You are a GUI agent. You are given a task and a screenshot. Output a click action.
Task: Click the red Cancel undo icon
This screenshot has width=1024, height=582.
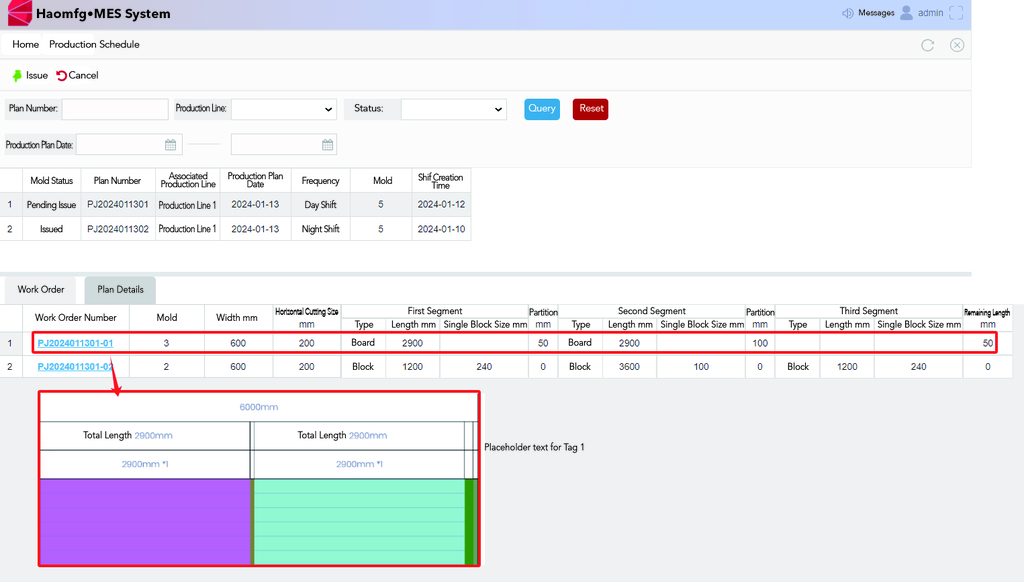point(62,76)
